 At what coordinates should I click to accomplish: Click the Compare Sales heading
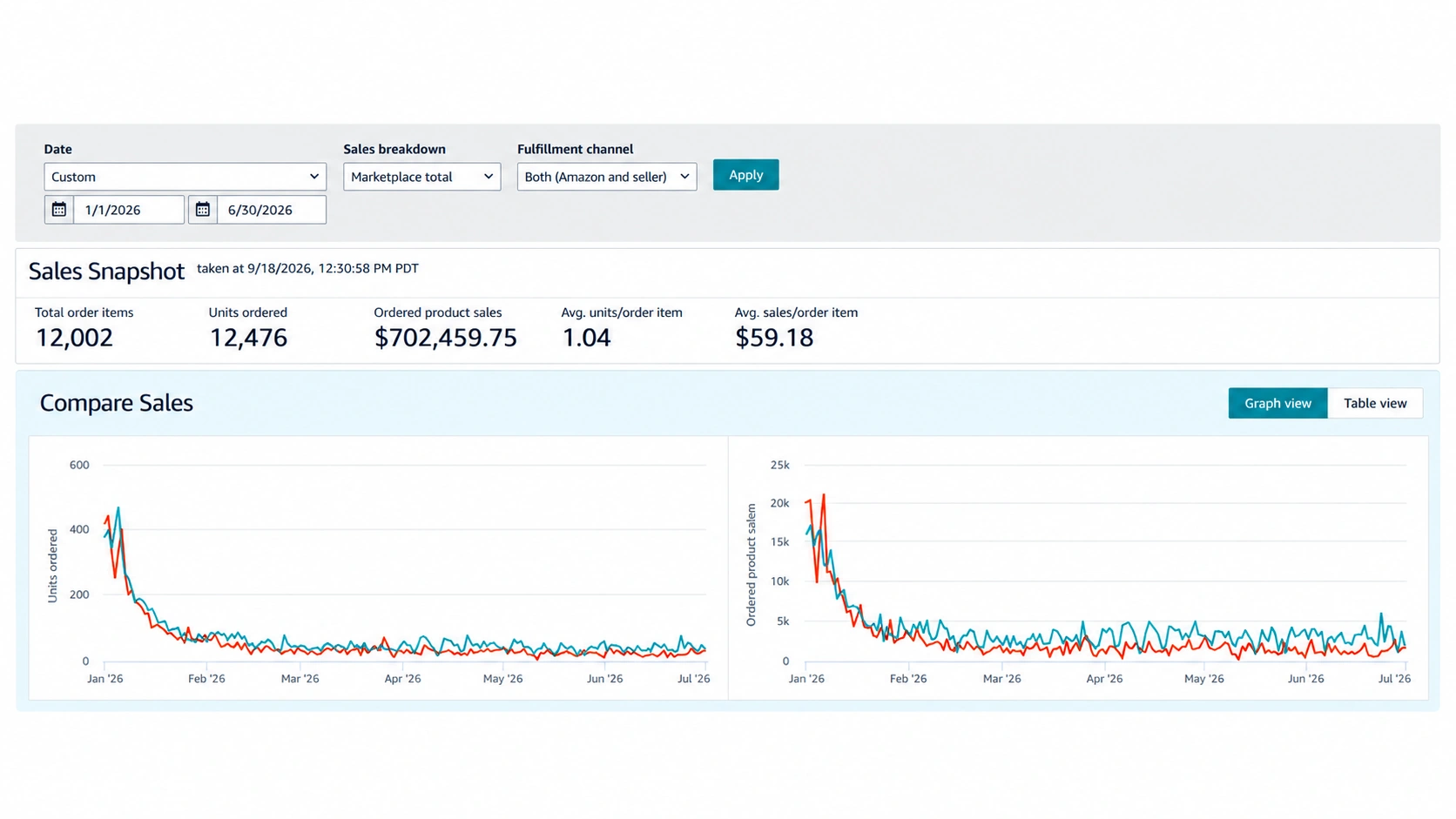pyautogui.click(x=117, y=403)
